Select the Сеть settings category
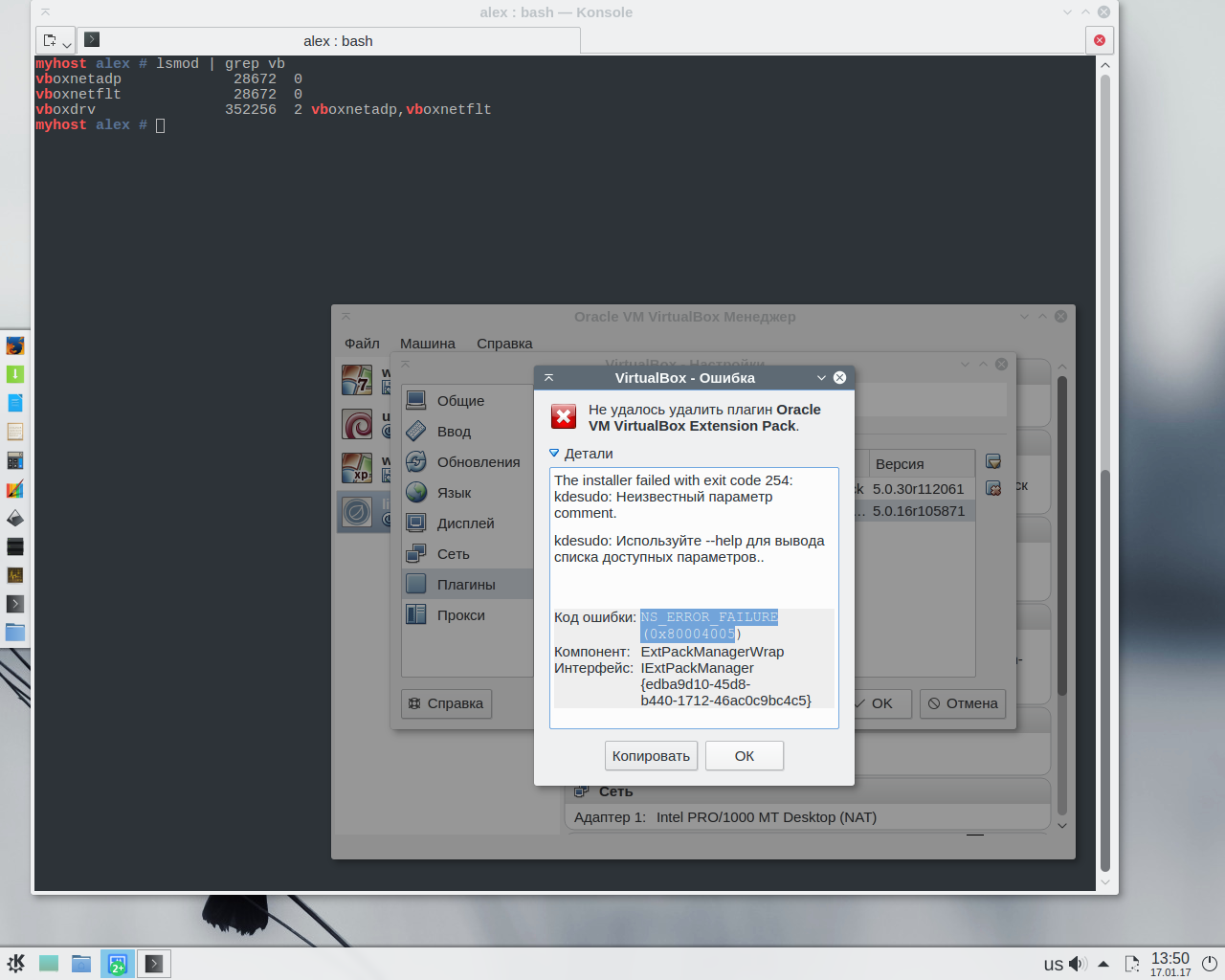The width and height of the screenshot is (1225, 980). (467, 554)
